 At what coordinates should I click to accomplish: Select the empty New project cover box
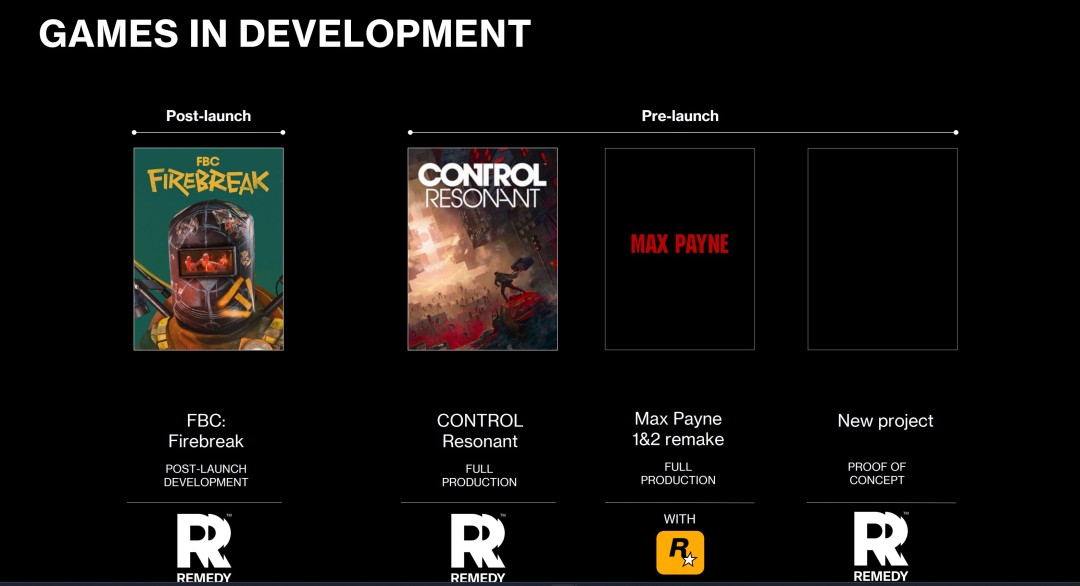click(882, 249)
